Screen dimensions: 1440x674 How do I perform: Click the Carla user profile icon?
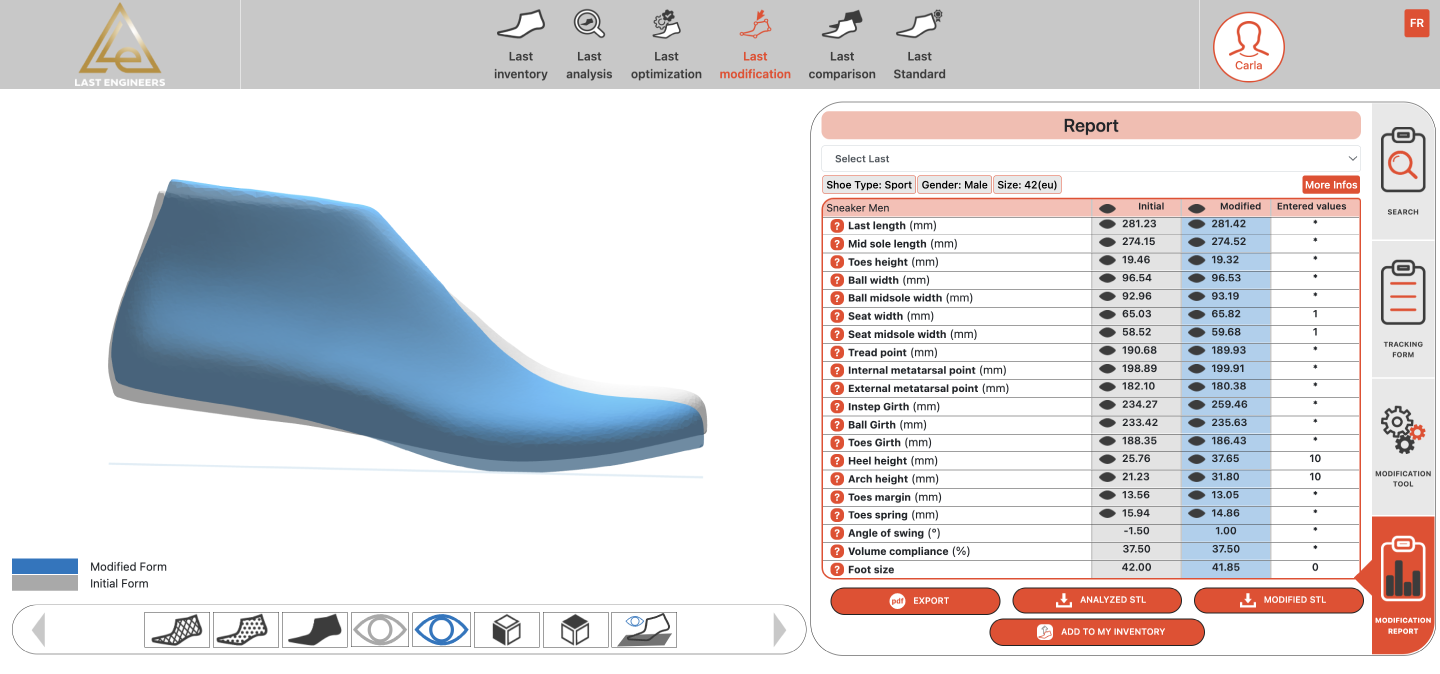1248,46
